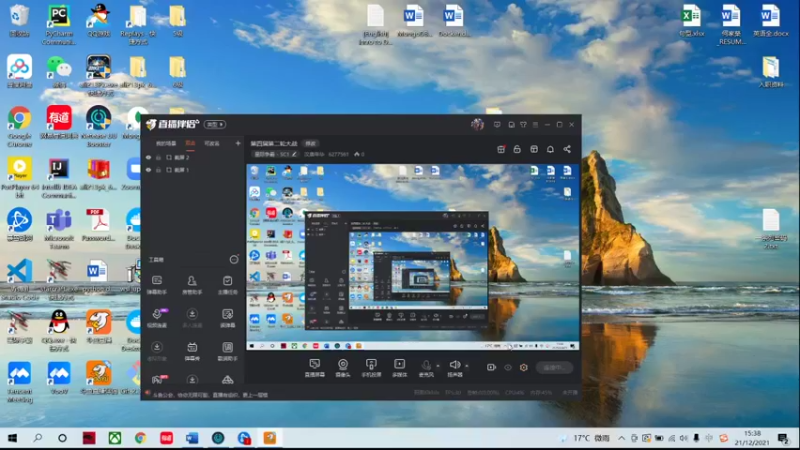This screenshot has height=450, width=800.
Task: Open the mode dropdown beside the app logo
Action: point(215,124)
